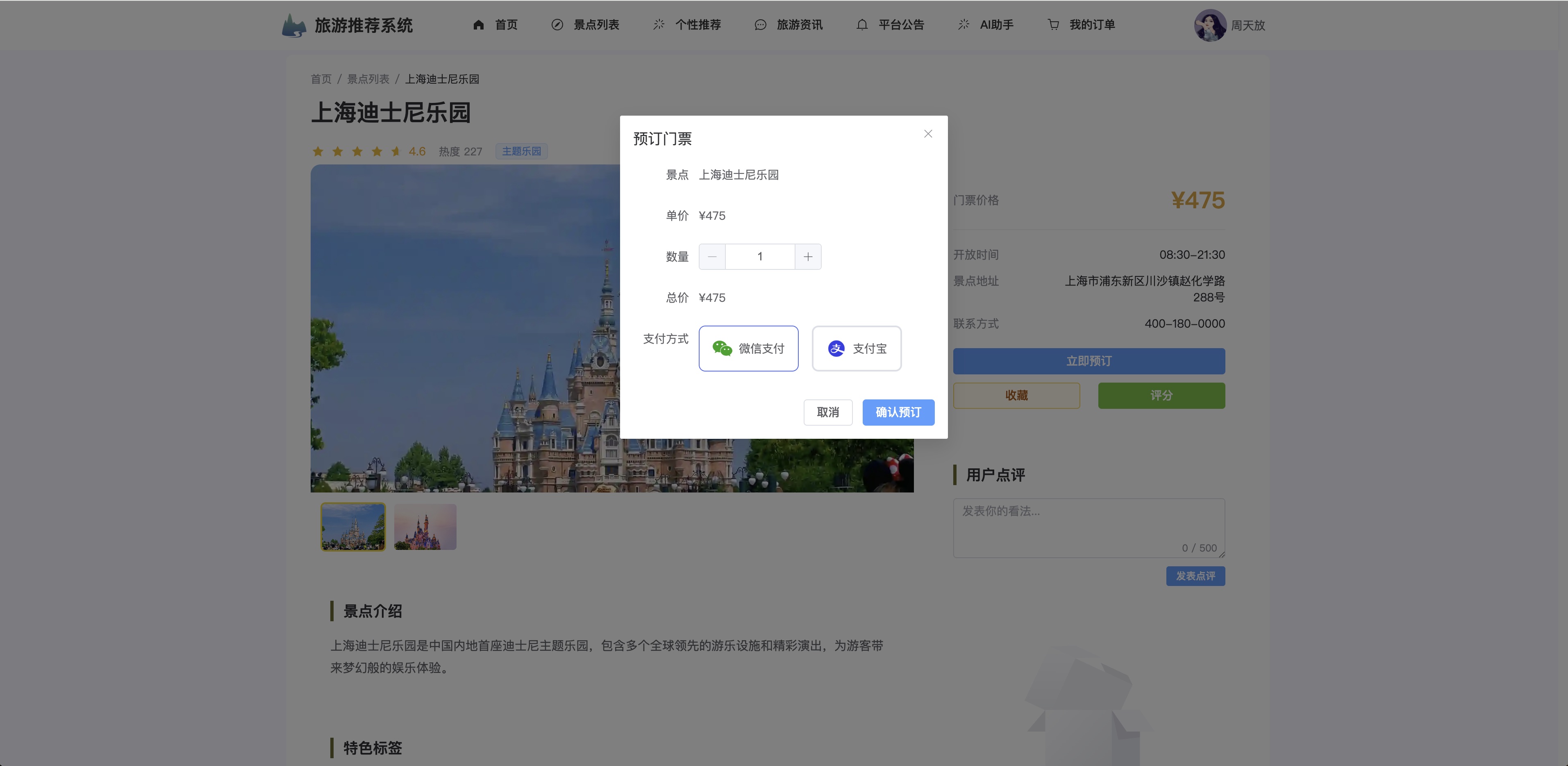This screenshot has height=766, width=1568.
Task: Click the 预订门票 dialog title
Action: 662,139
